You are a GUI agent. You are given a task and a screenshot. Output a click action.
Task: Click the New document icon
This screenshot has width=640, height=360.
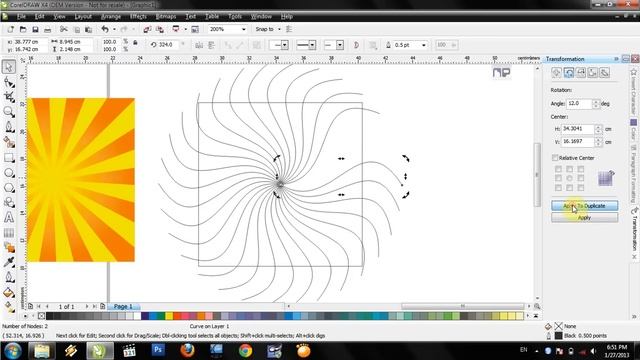pos(11,29)
